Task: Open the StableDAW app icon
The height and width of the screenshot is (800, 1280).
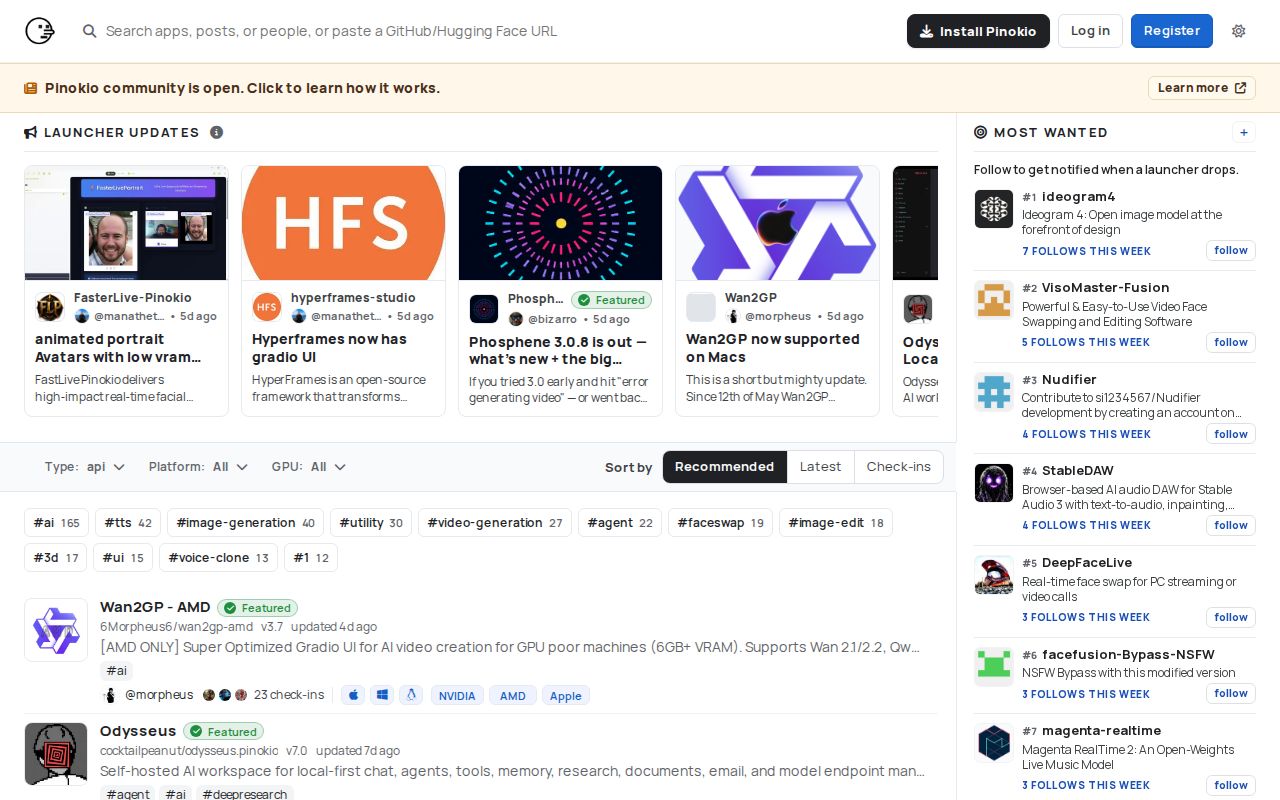Action: tap(994, 482)
